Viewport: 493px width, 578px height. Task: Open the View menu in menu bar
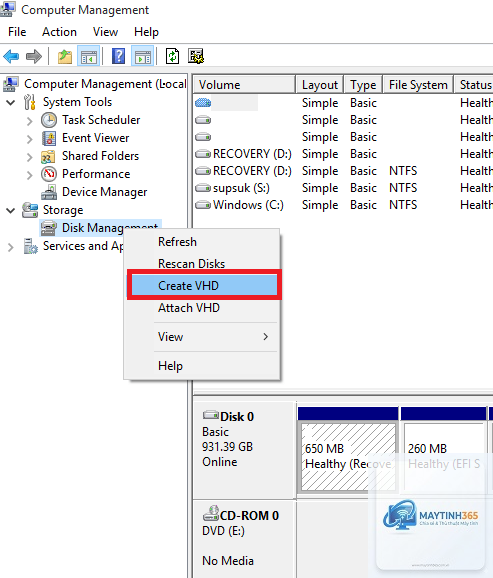(x=105, y=32)
